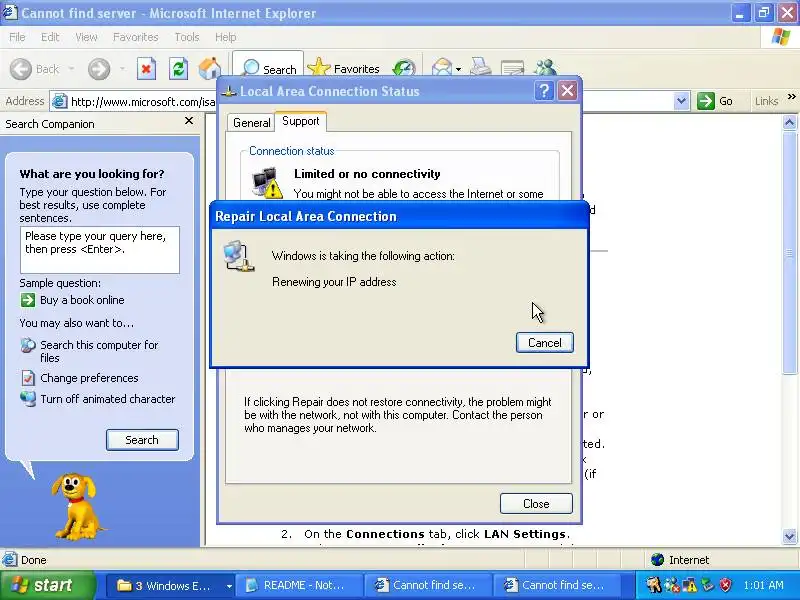
Task: Select Turn off animated character
Action: coord(108,399)
